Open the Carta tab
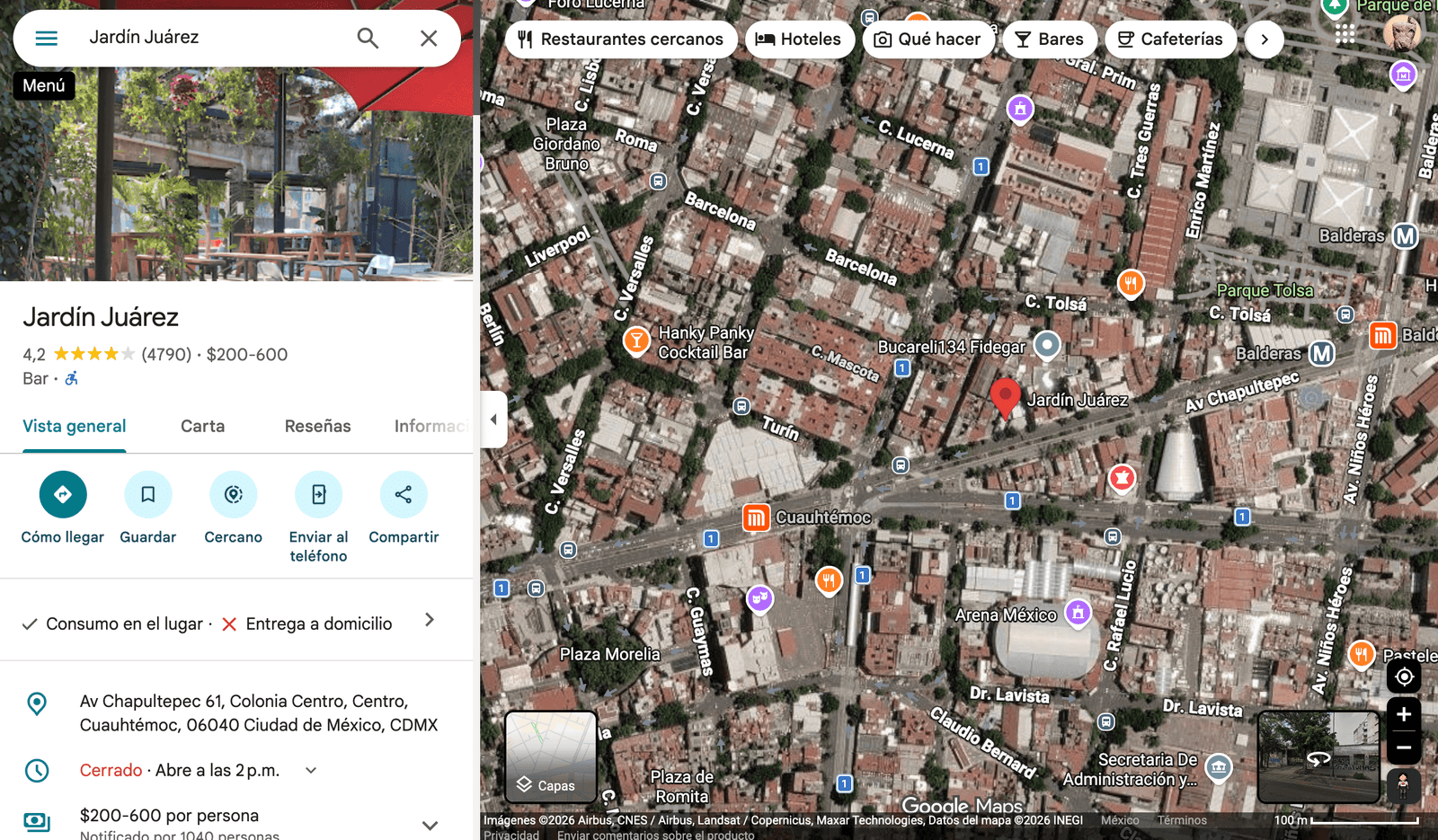This screenshot has width=1438, height=840. tap(203, 427)
